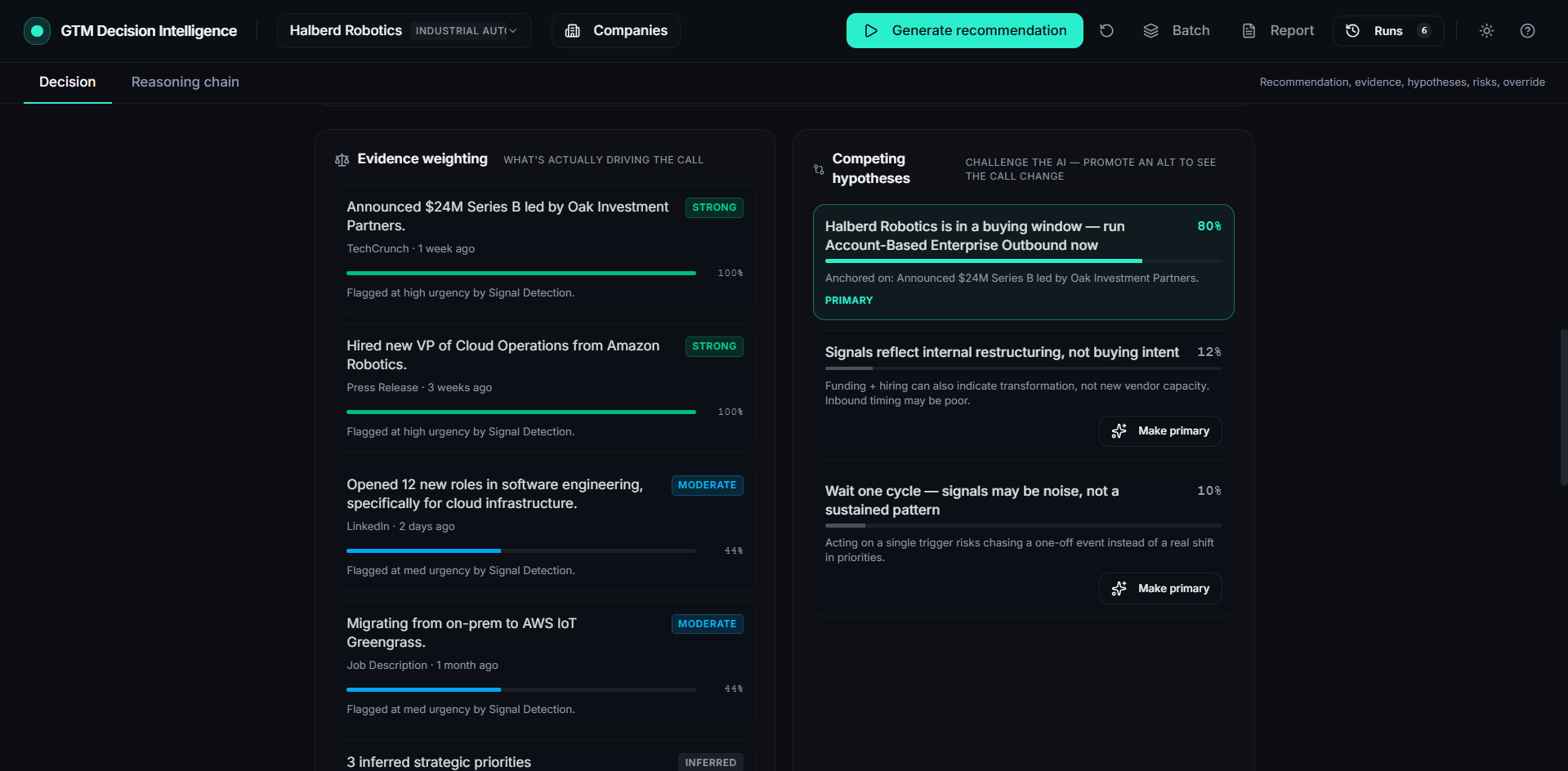Click the 10% value on Wait one cycle hypothesis

coord(1209,491)
